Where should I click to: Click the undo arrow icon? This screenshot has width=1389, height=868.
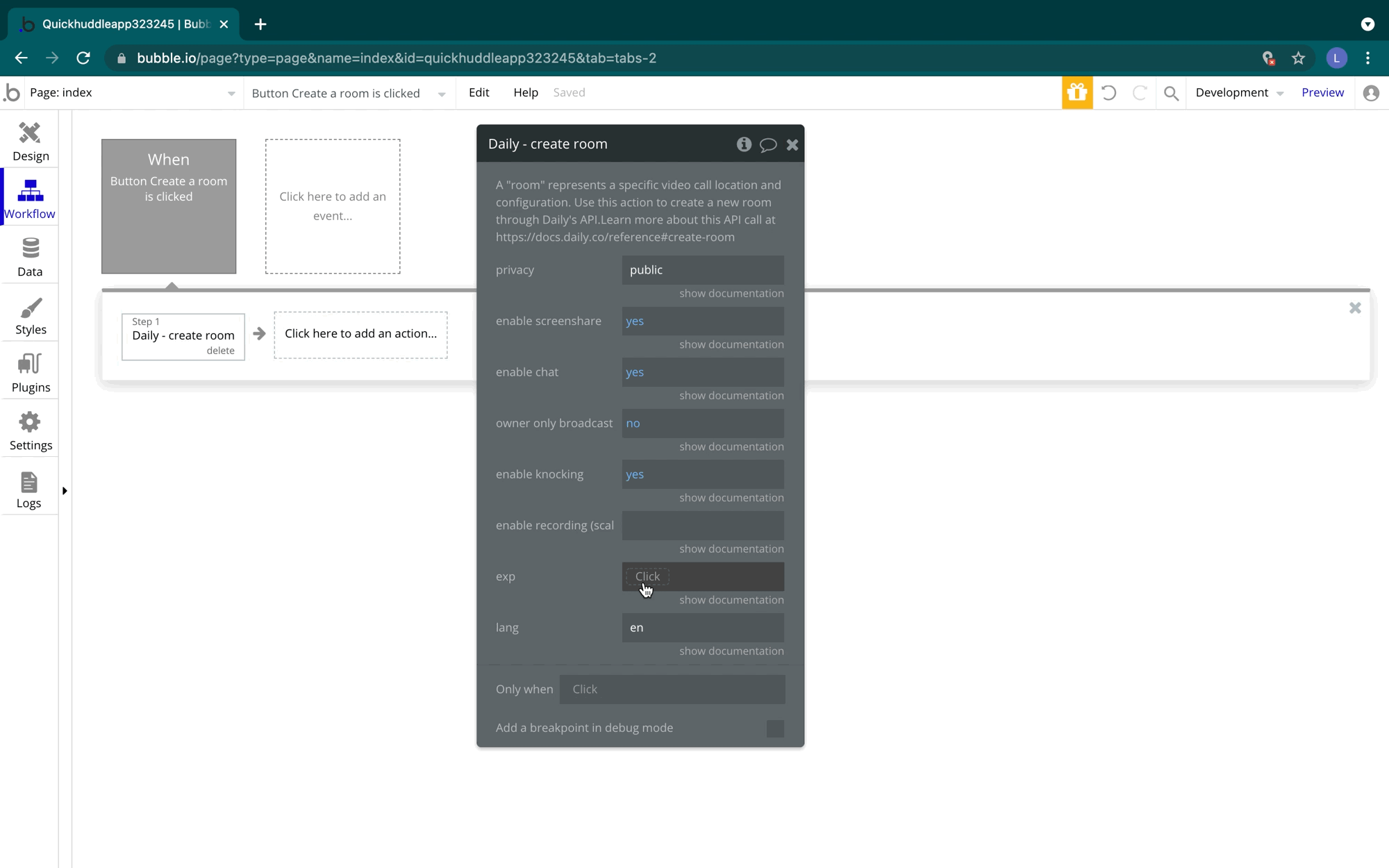pyautogui.click(x=1108, y=92)
